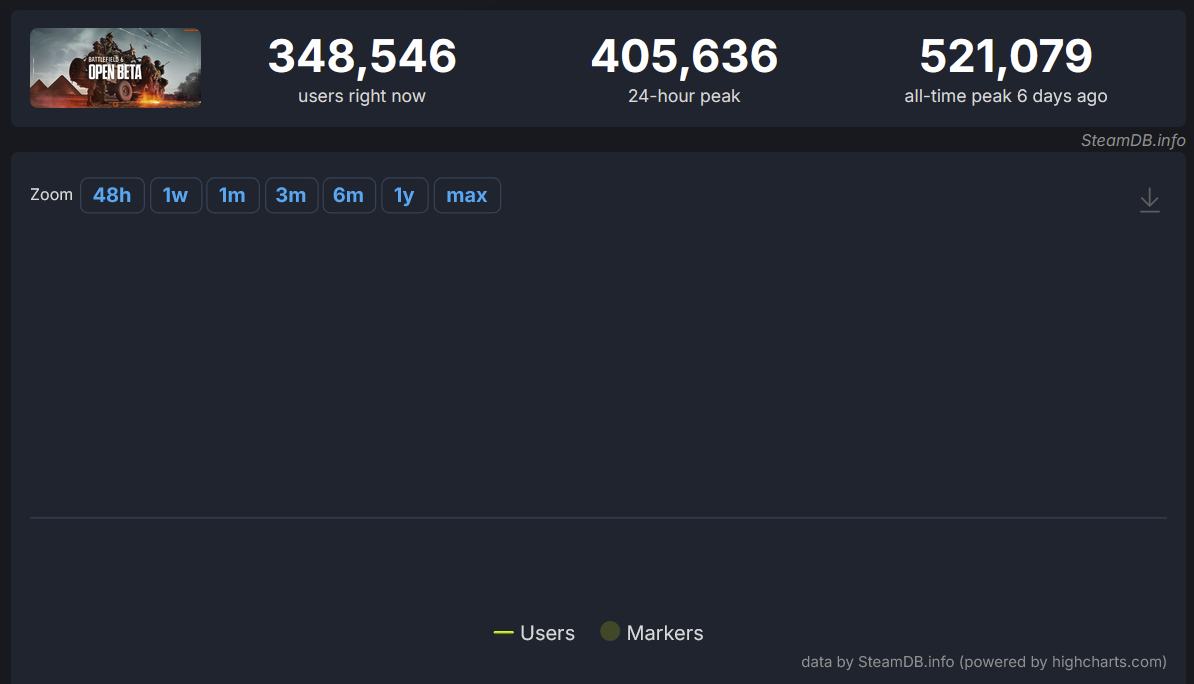The image size is (1194, 684).
Task: Set chart zoom to max
Action: point(467,195)
